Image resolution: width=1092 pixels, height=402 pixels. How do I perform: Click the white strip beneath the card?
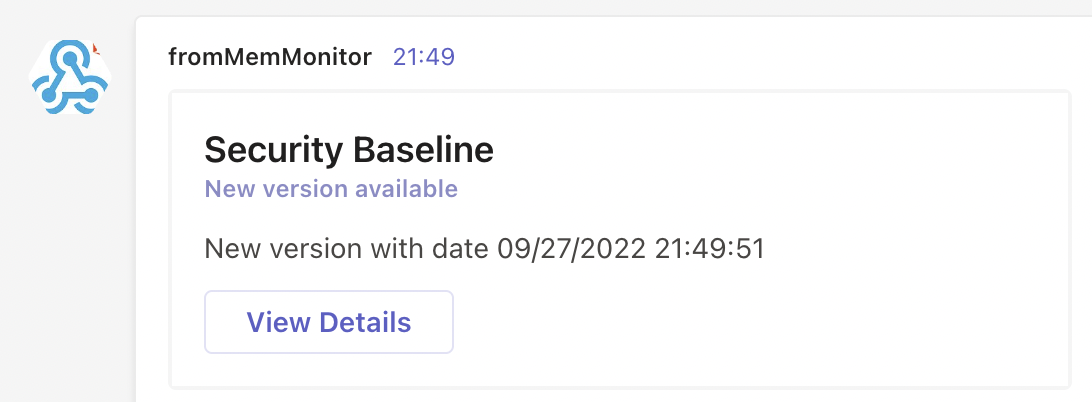pos(600,395)
